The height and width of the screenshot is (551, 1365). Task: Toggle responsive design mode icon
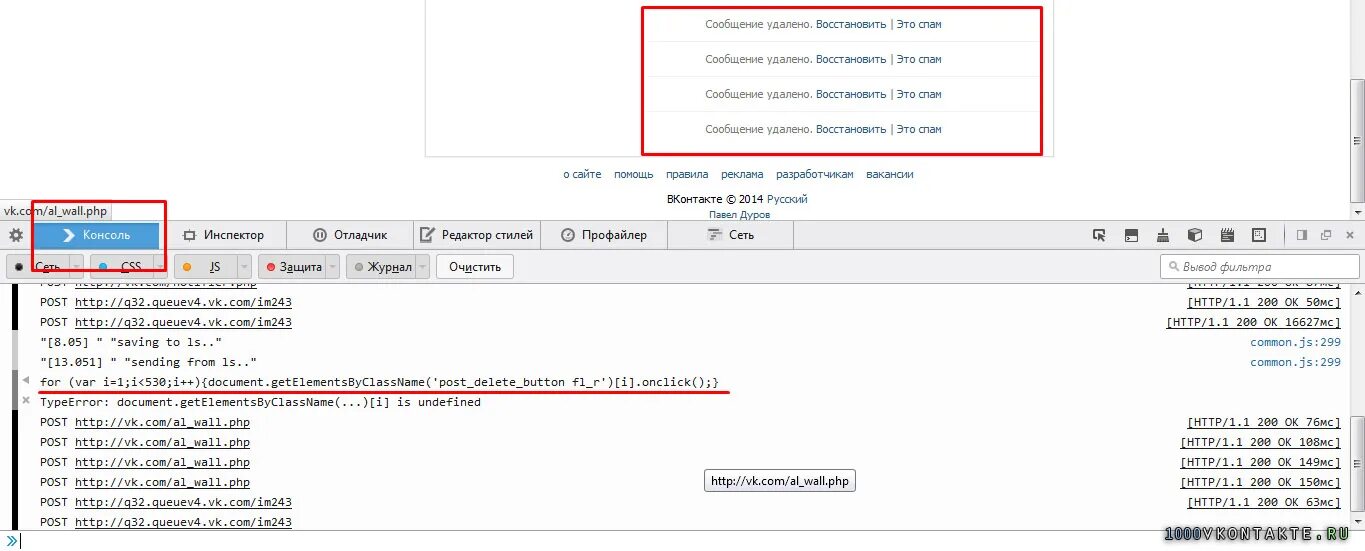[1259, 236]
